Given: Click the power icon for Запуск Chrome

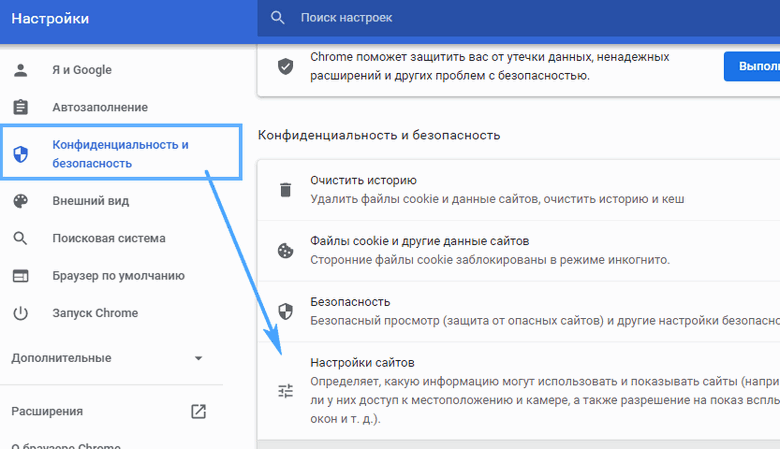Looking at the screenshot, I should [x=20, y=313].
